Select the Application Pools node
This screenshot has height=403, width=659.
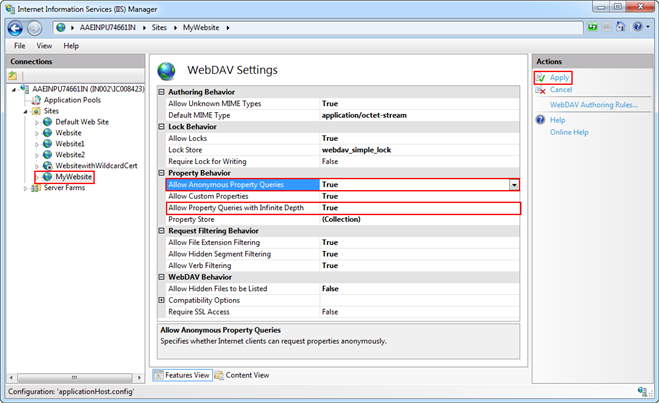pos(71,99)
